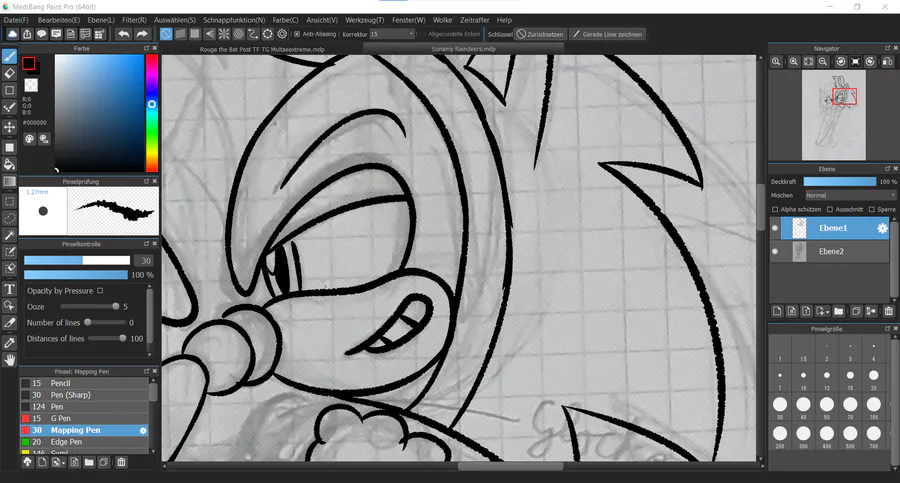
Task: Click the cloud save icon in toolbar
Action: click(12, 34)
